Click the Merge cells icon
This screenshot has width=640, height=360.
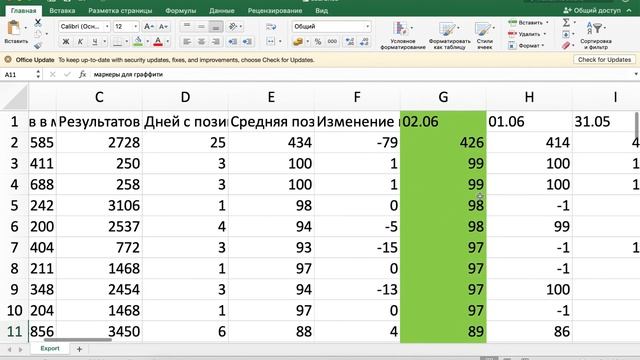[271, 41]
